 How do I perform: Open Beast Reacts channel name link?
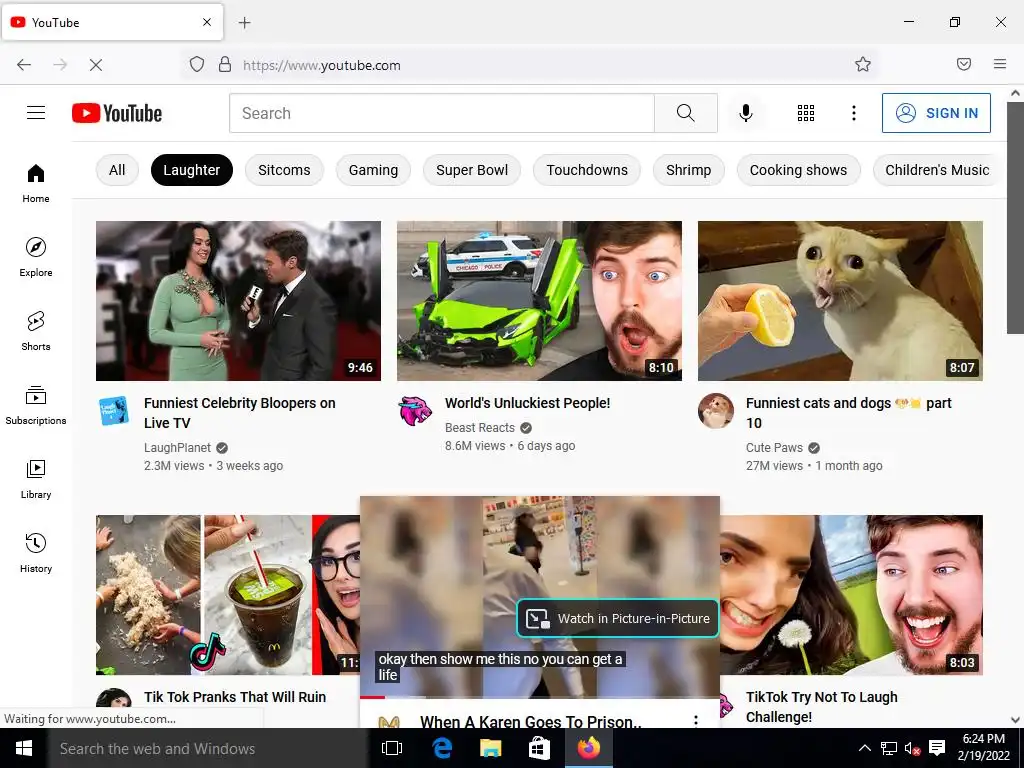480,428
